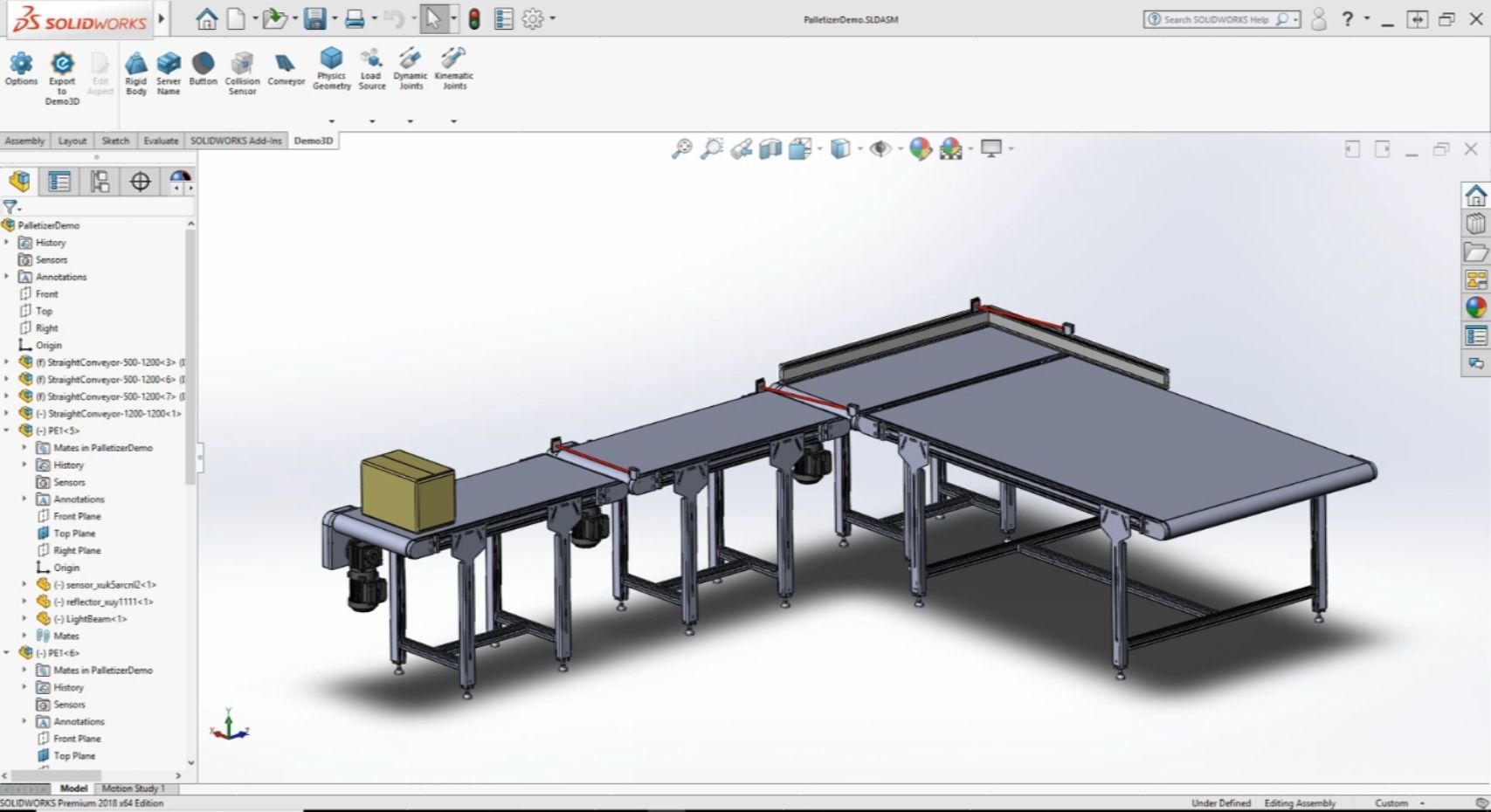Select the Load Source tool

click(371, 69)
